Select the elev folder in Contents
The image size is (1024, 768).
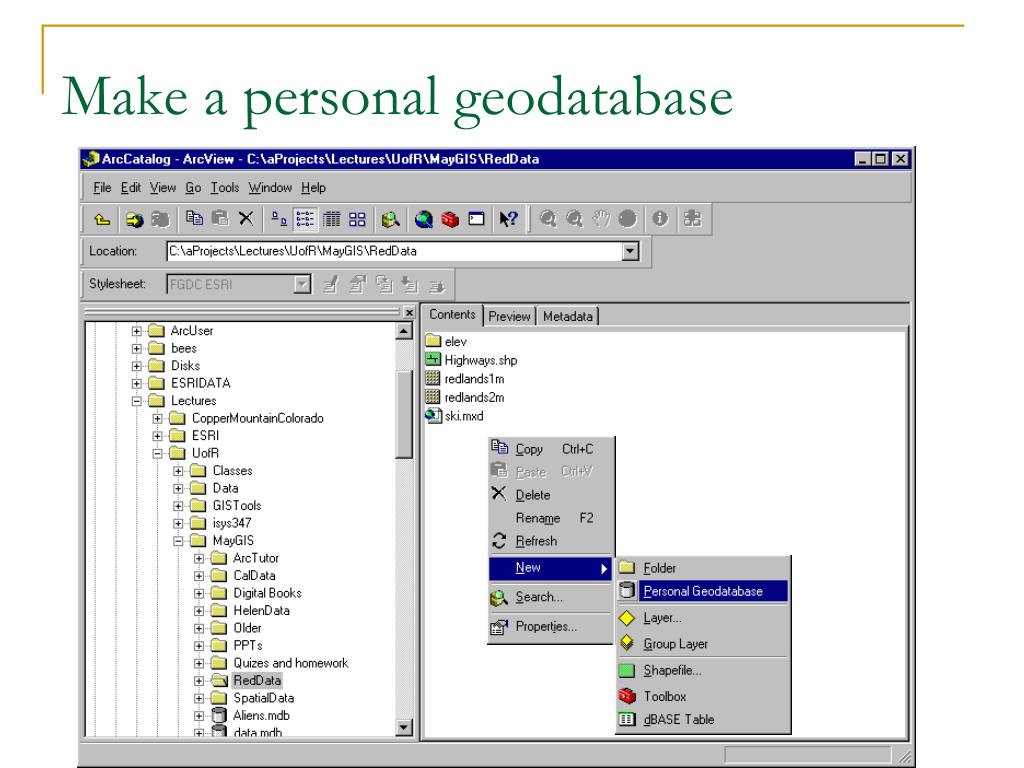coord(446,342)
